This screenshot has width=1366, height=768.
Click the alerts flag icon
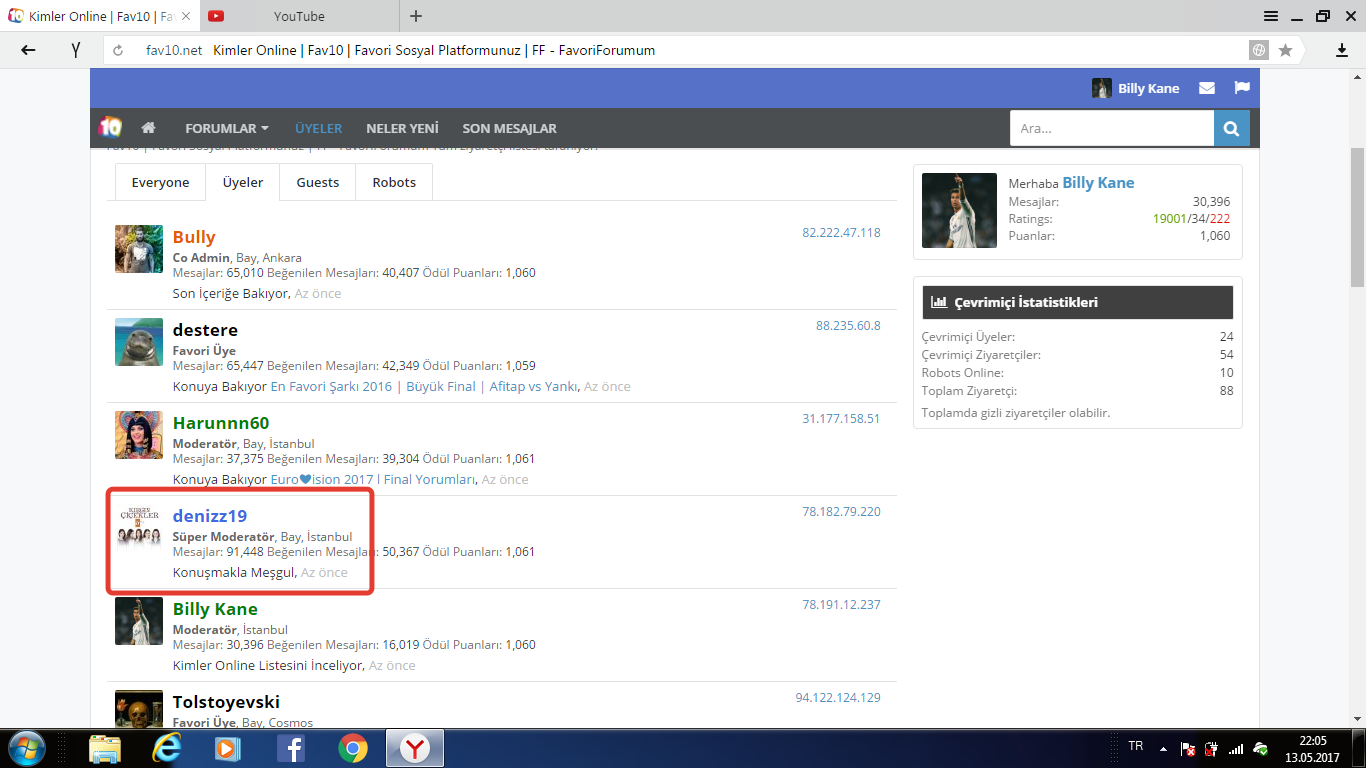click(1242, 88)
